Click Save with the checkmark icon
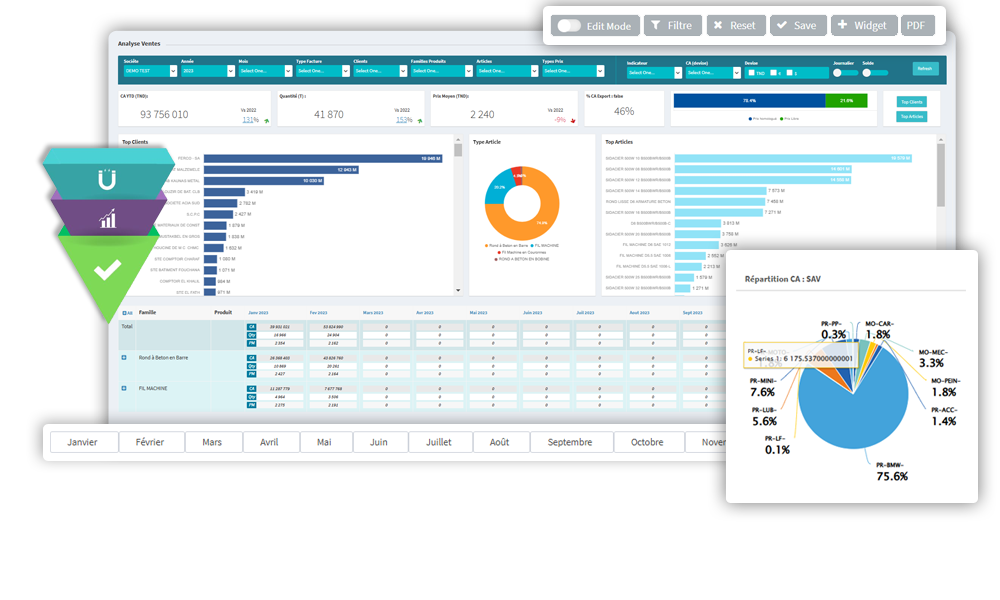The image size is (1000, 600). 796,26
